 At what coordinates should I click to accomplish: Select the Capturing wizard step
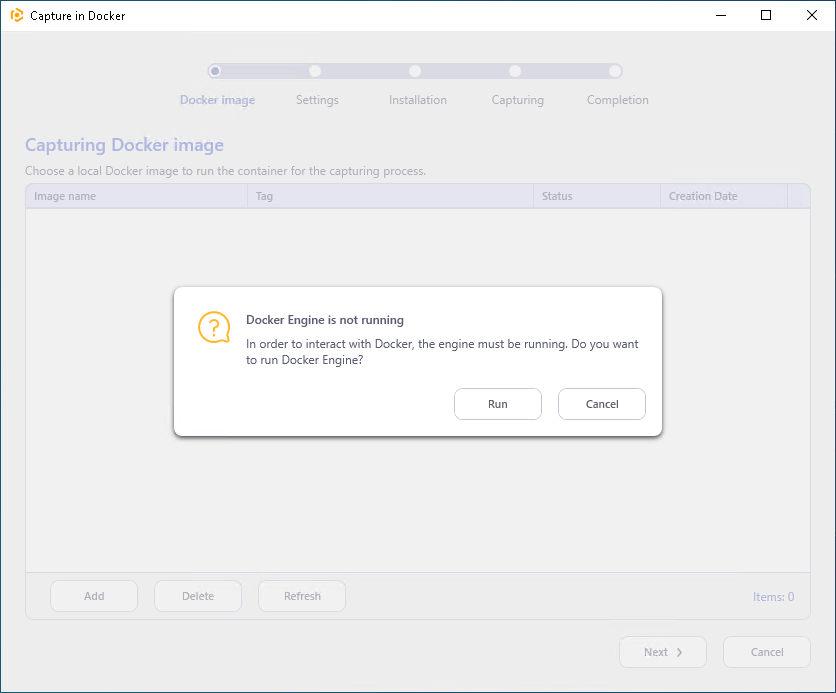click(518, 100)
